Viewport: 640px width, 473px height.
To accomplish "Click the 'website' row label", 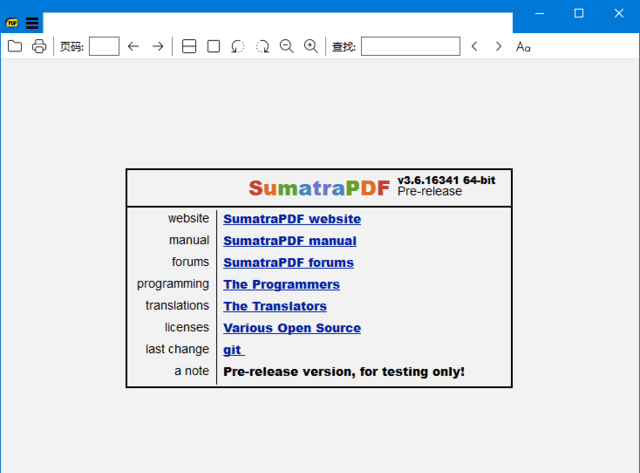I will tap(189, 218).
